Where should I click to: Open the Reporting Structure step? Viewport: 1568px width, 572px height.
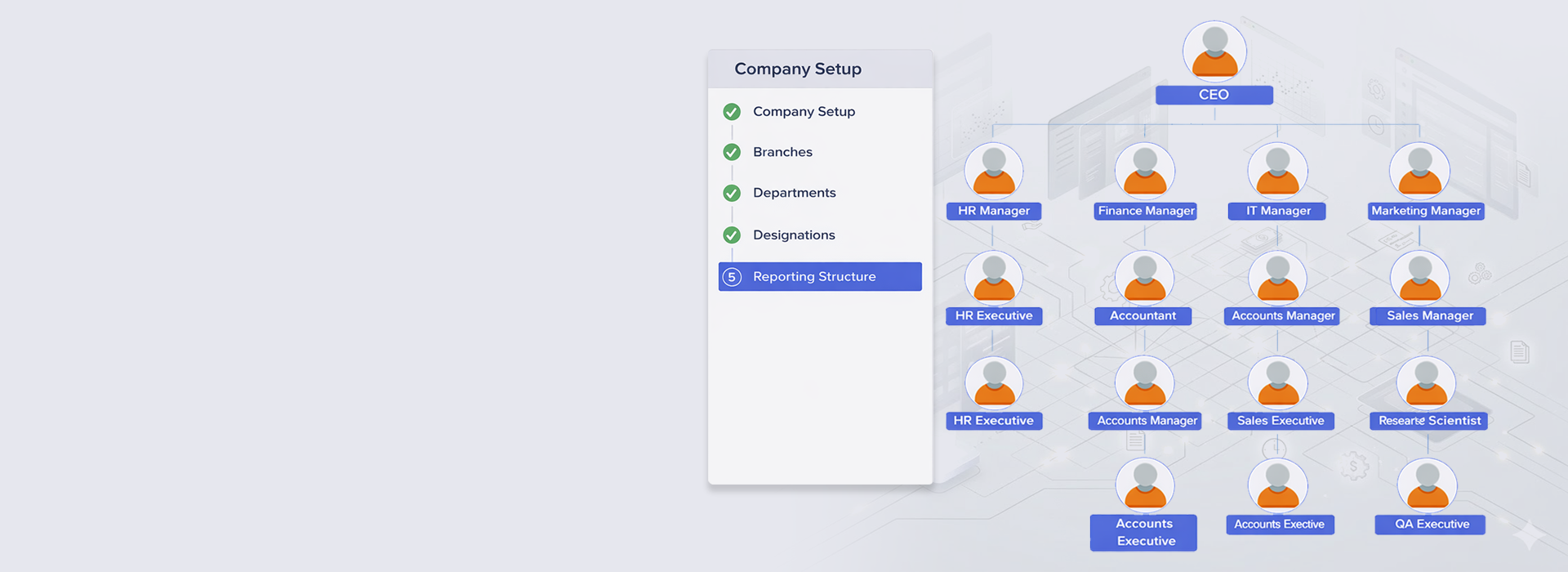(x=813, y=277)
